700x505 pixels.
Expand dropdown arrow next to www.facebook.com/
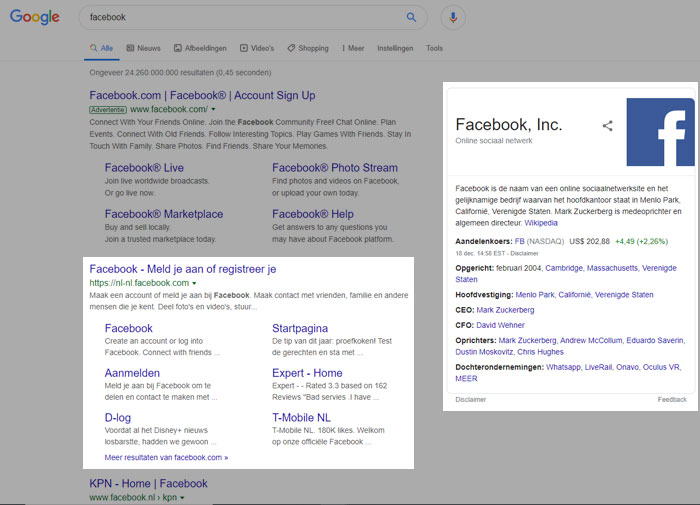pyautogui.click(x=213, y=109)
